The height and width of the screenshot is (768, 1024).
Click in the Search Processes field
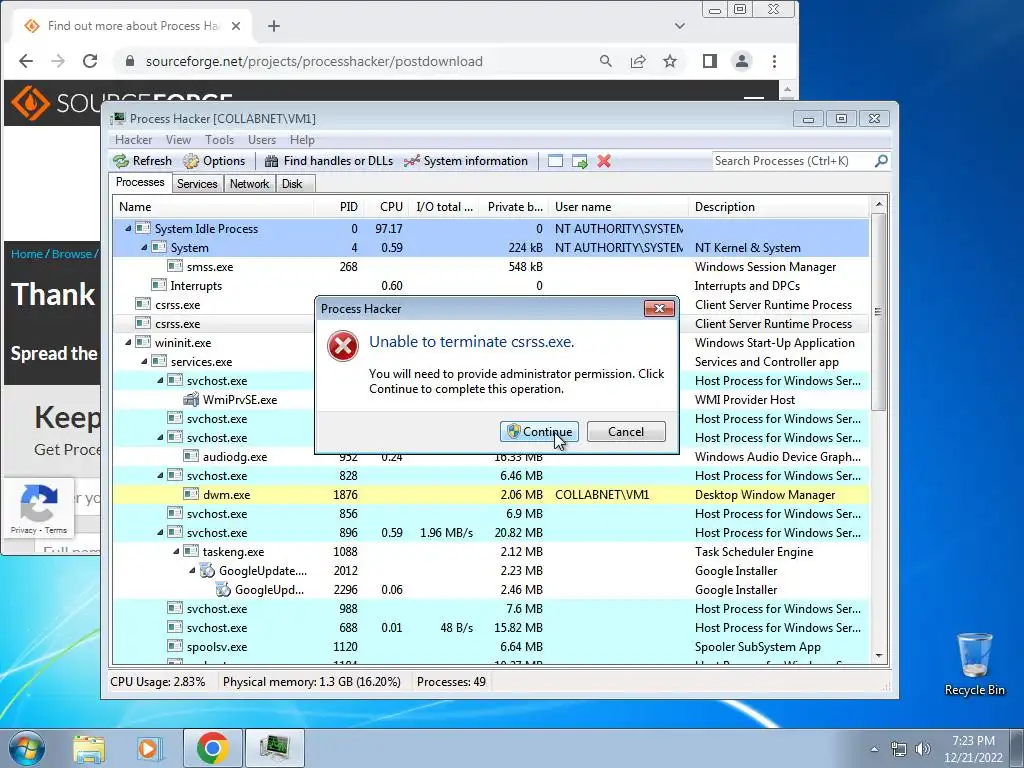793,161
